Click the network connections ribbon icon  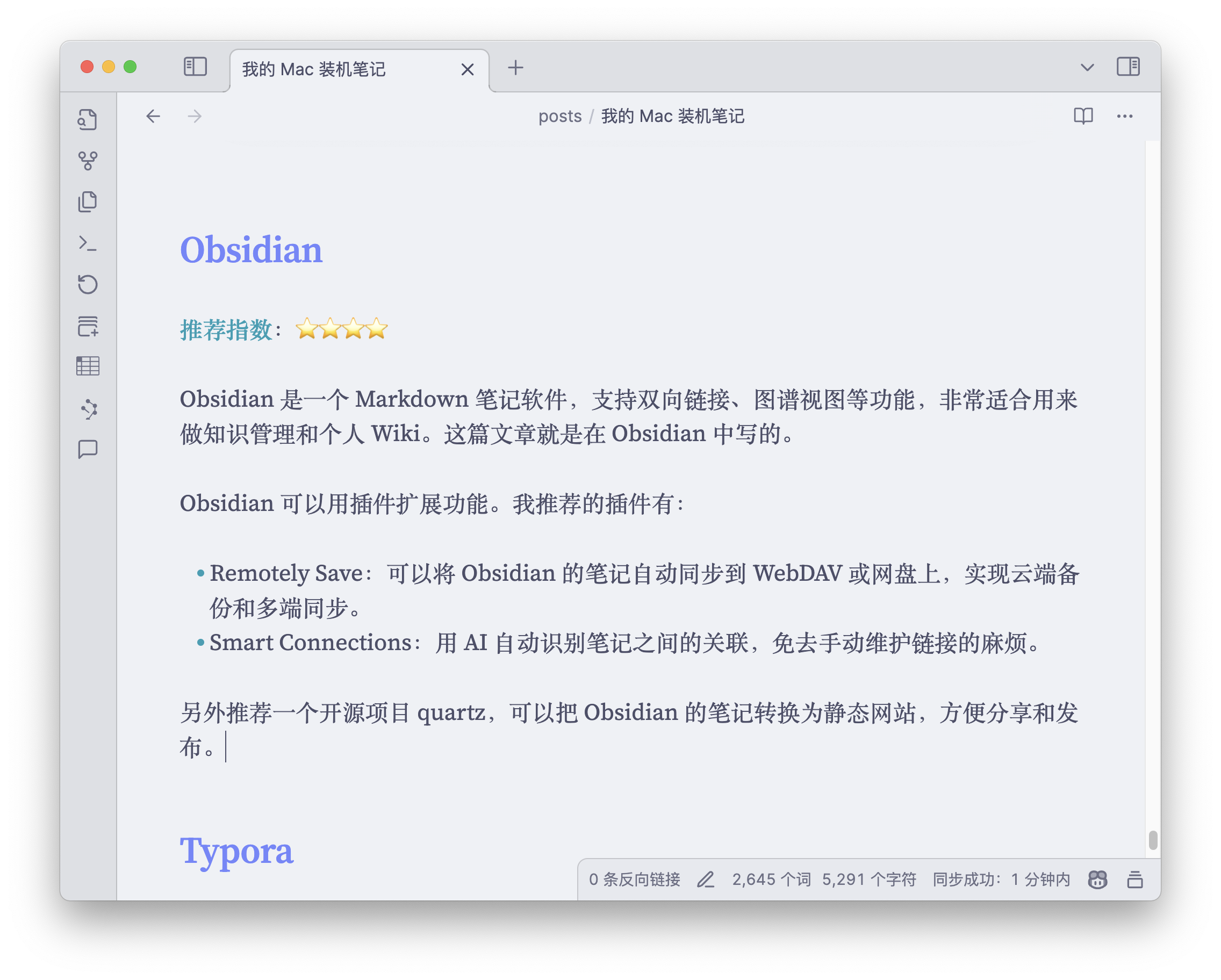(89, 409)
